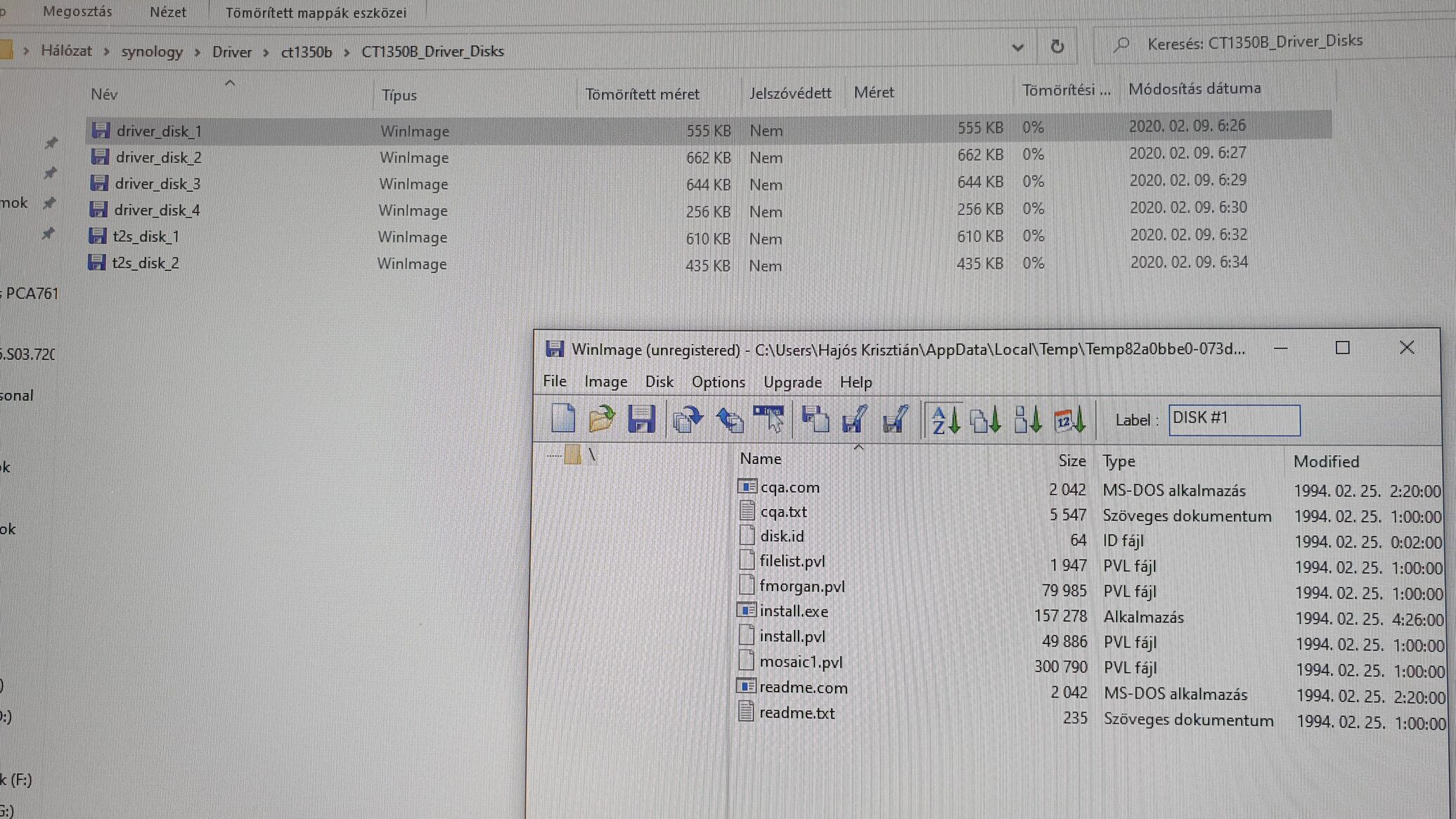Open the Image menu

(x=605, y=382)
